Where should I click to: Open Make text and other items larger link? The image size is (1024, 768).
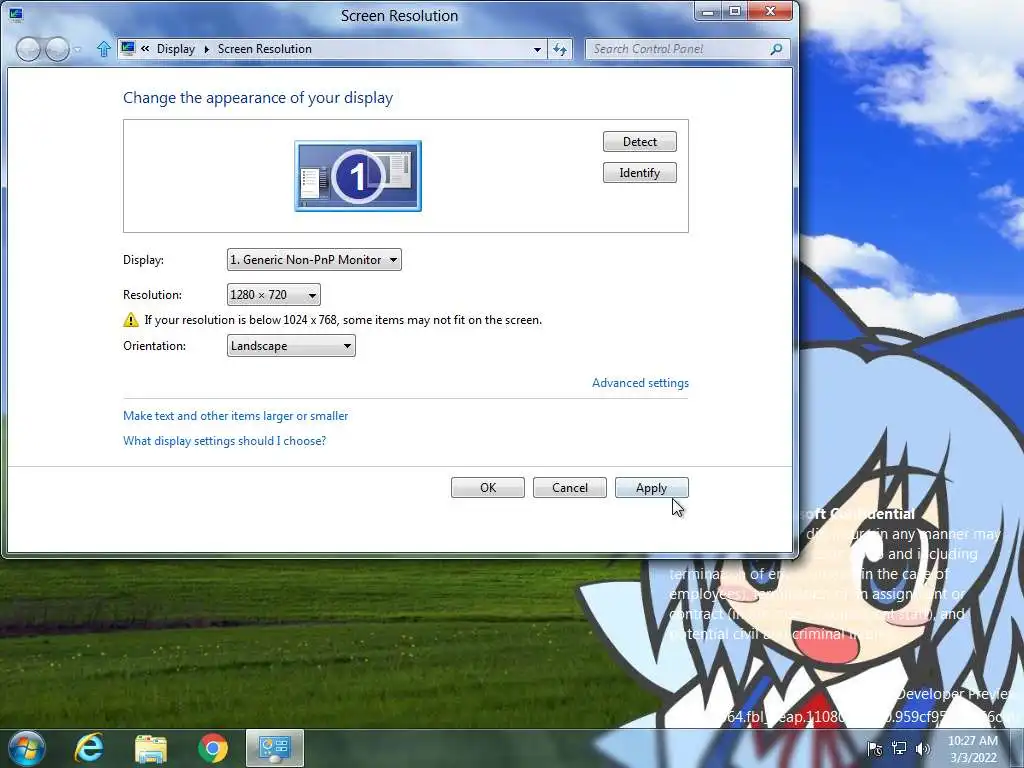235,416
